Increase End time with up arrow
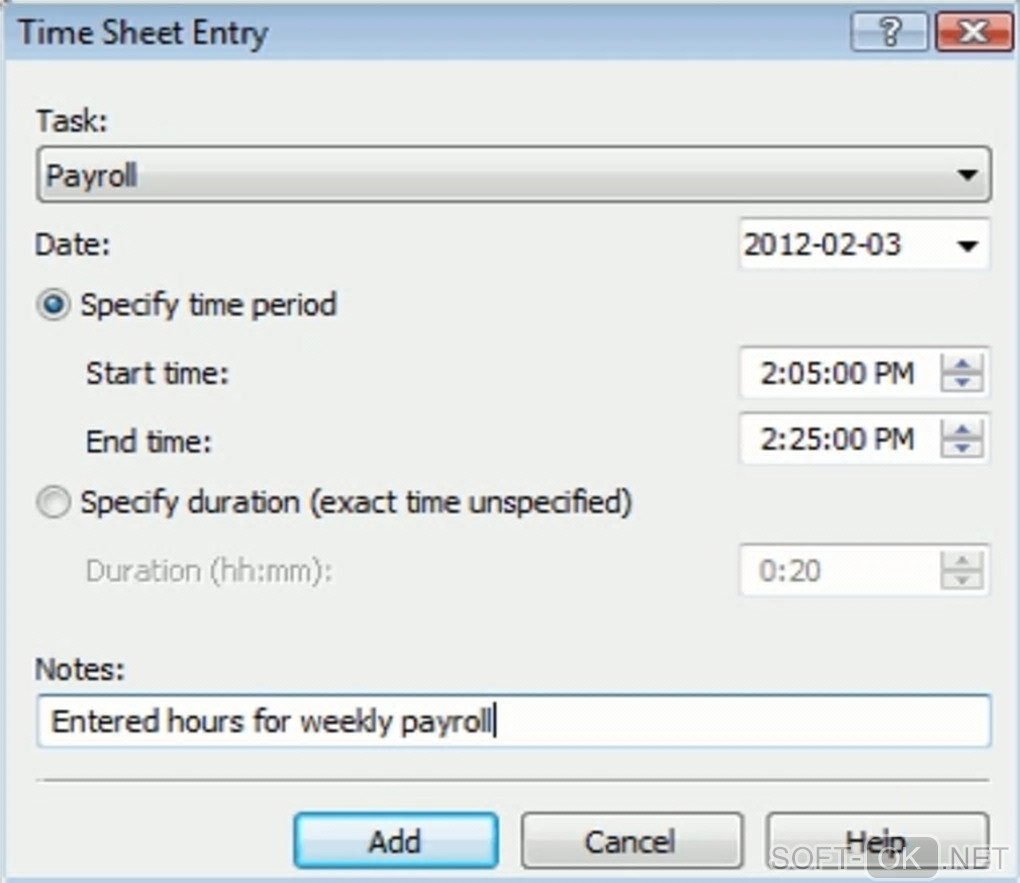The image size is (1020, 883). (x=963, y=429)
